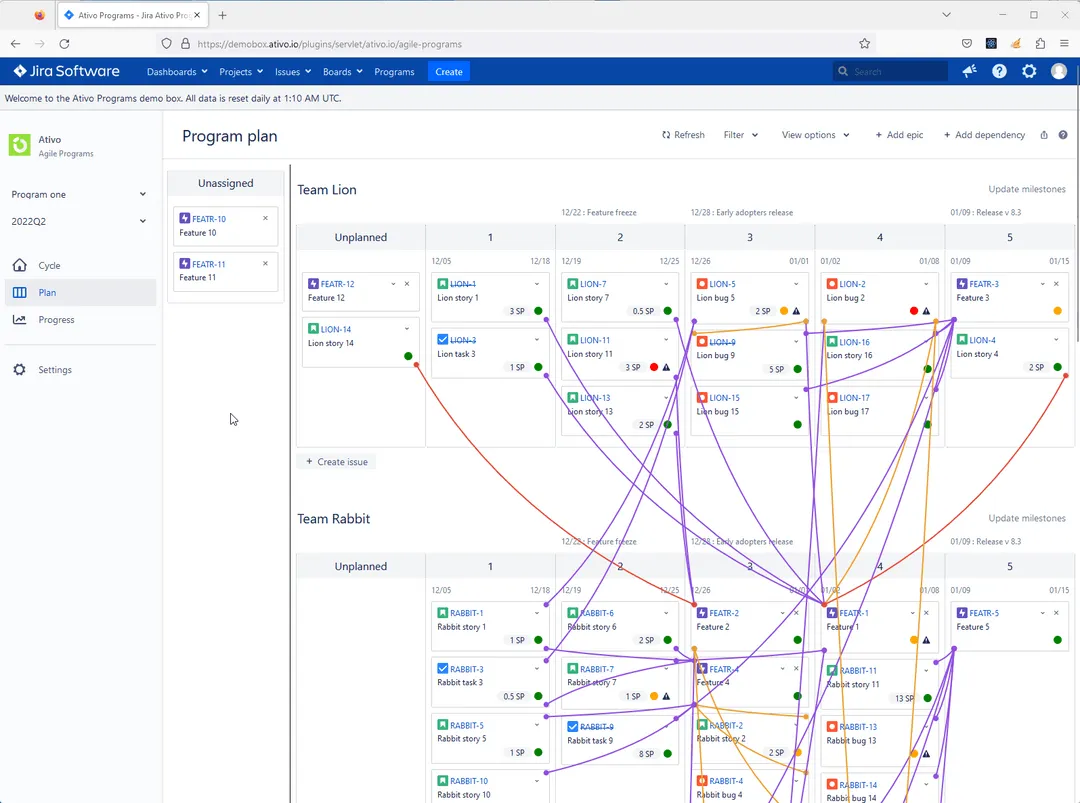1080x803 pixels.
Task: Click Create issue under Team Lion
Action: 336,462
